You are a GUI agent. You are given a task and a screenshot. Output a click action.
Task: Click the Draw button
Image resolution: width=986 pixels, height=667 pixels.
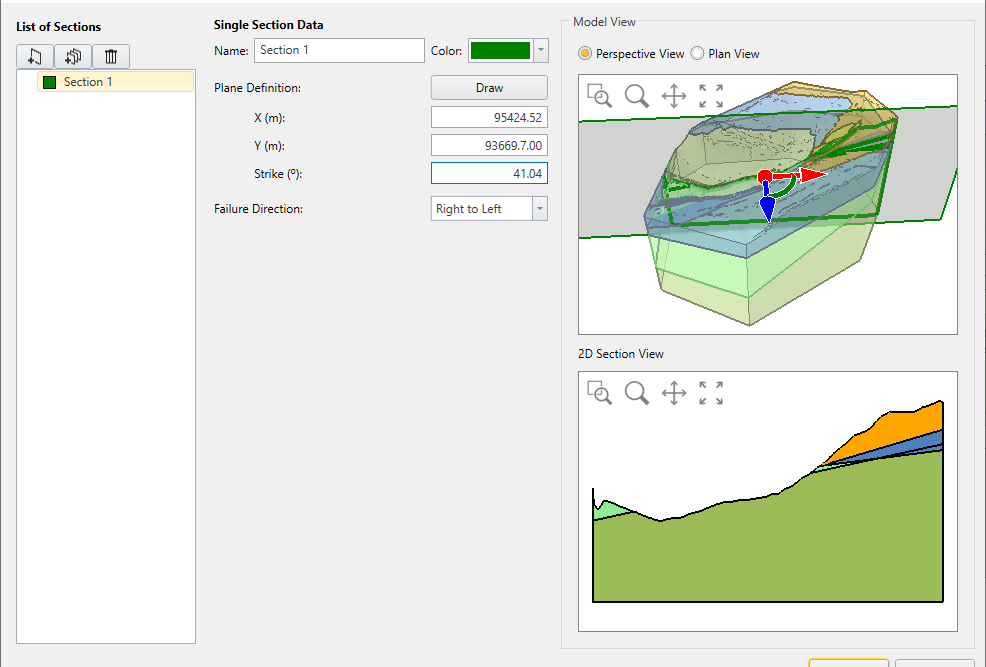[489, 87]
